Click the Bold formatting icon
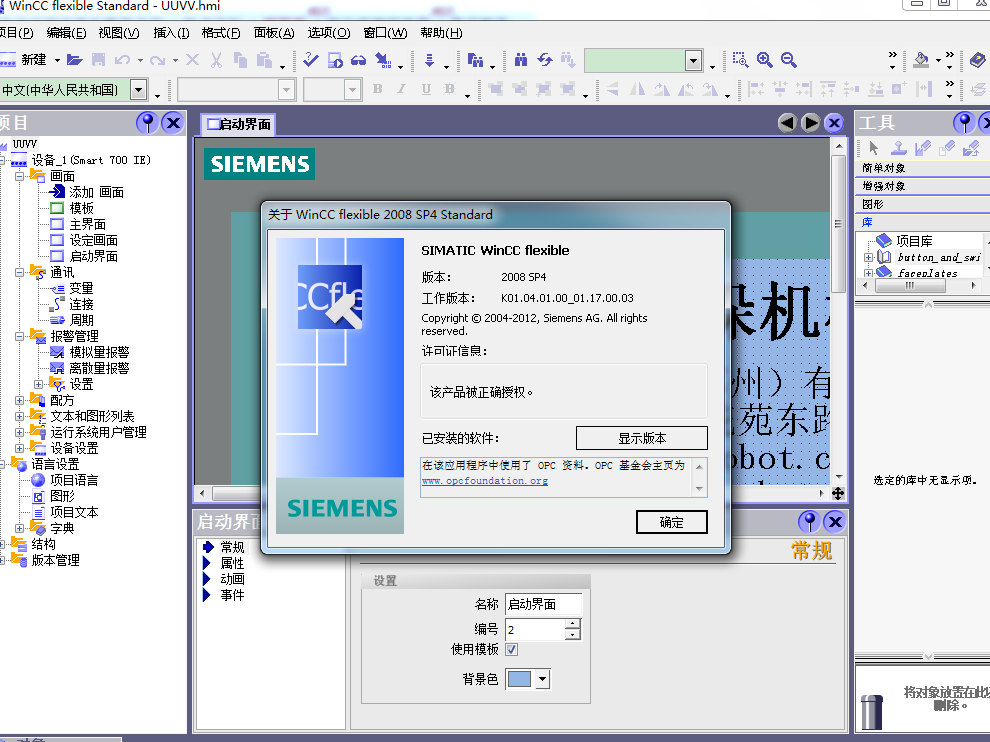990x742 pixels. tap(378, 89)
